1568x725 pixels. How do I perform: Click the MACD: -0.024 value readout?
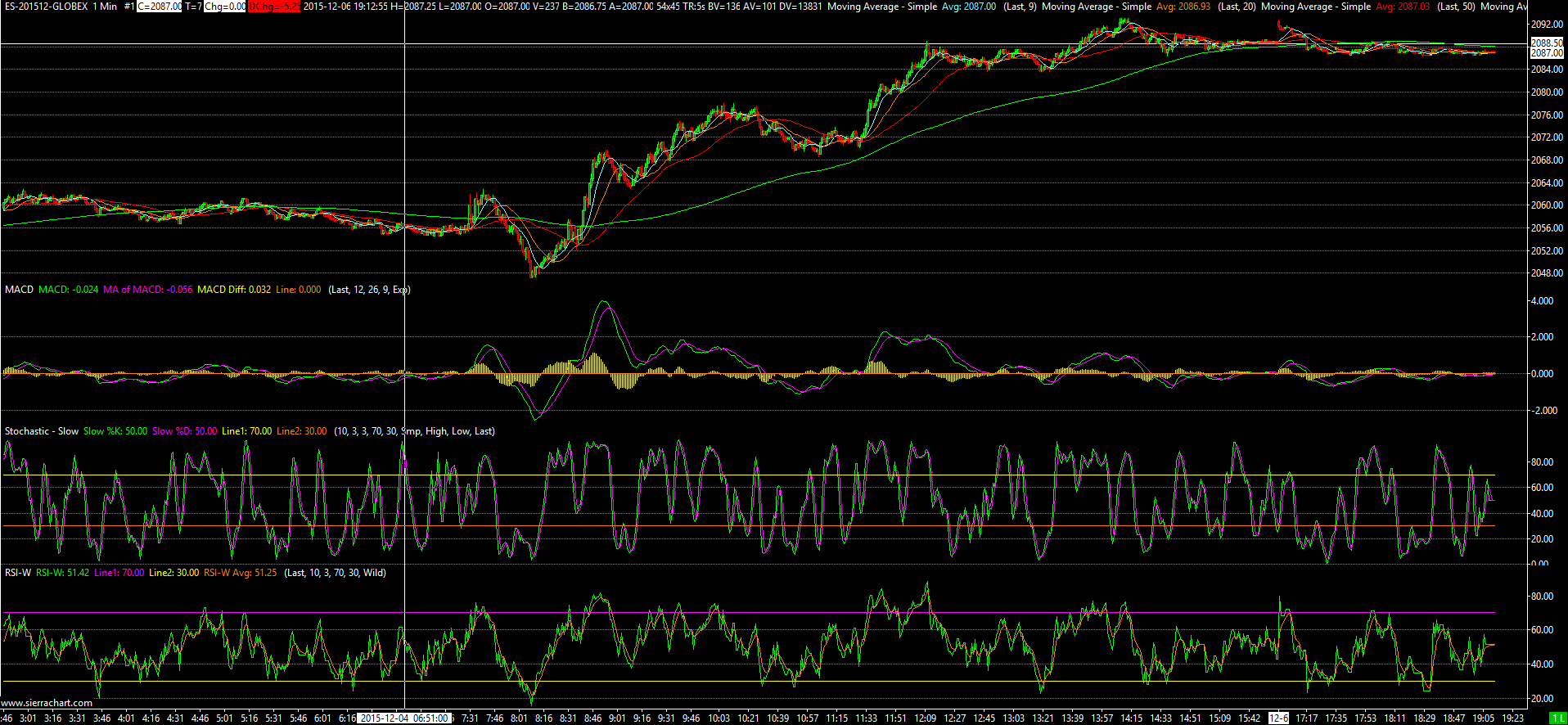(x=69, y=290)
